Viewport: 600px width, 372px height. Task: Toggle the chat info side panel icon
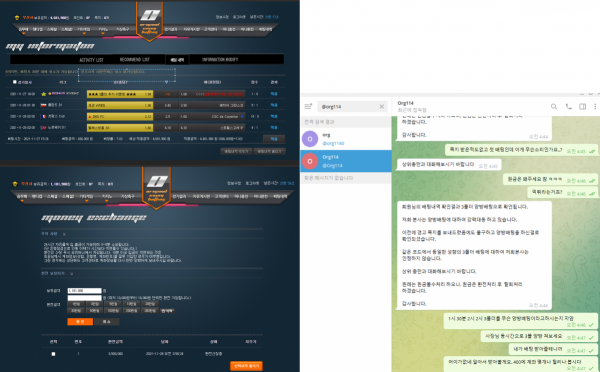click(582, 107)
